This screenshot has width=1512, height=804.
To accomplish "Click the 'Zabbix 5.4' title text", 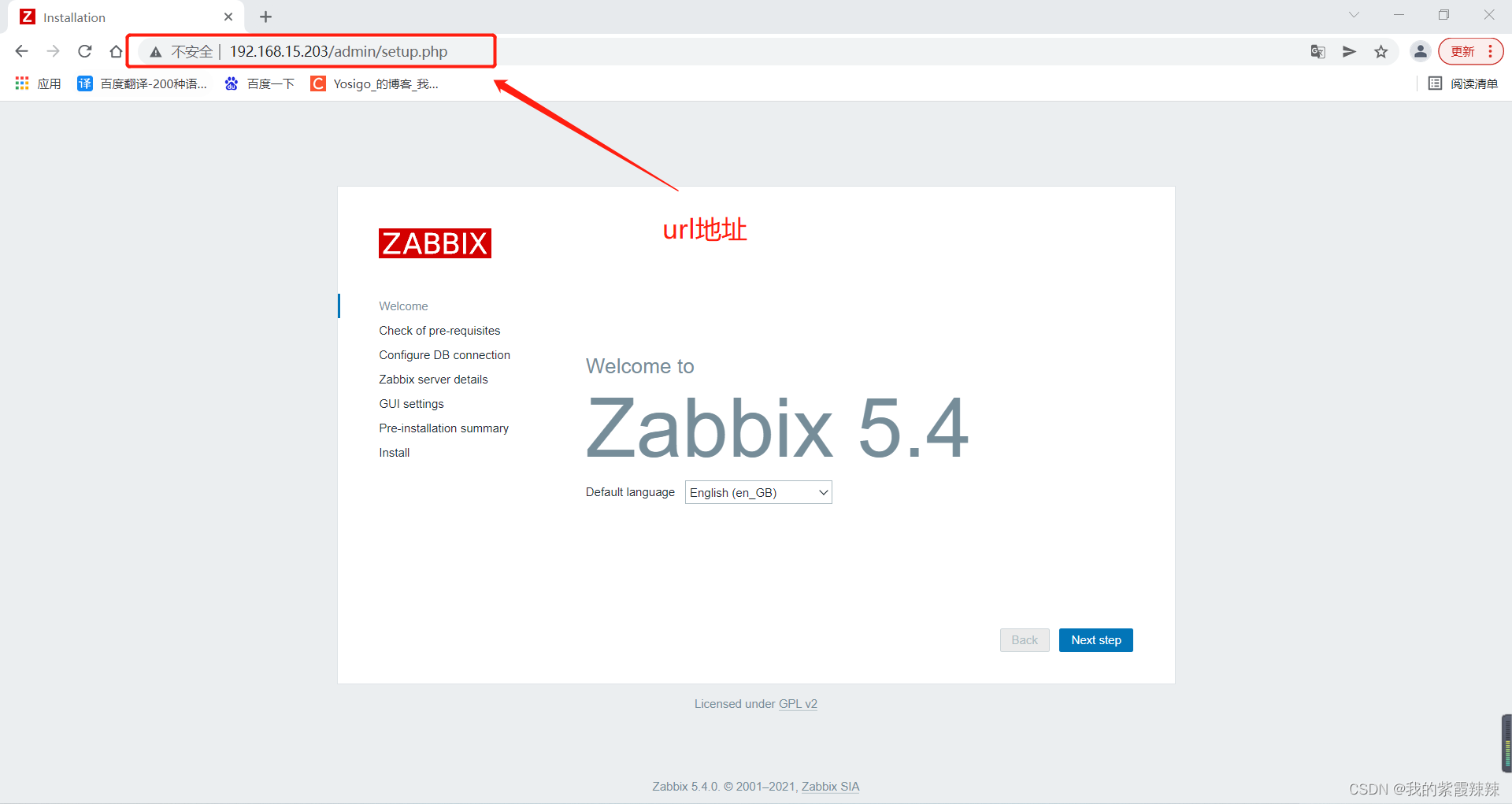I will pyautogui.click(x=777, y=428).
